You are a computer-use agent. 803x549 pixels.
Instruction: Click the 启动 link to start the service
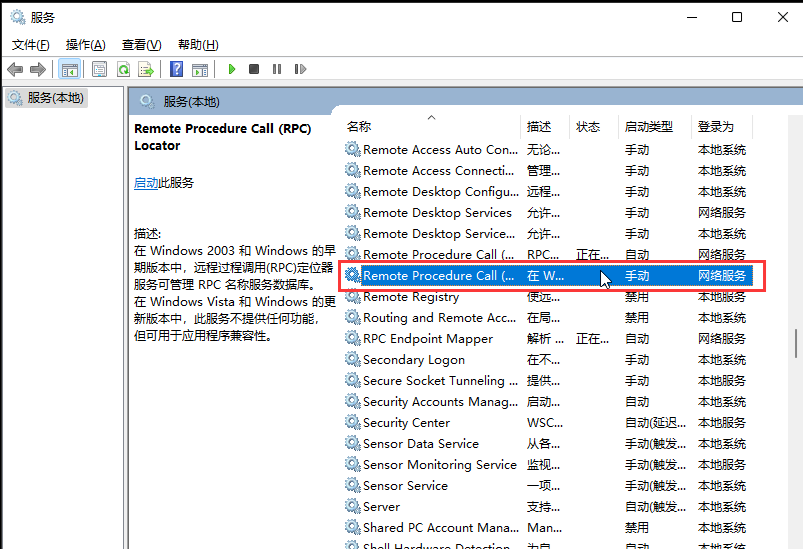pos(146,183)
